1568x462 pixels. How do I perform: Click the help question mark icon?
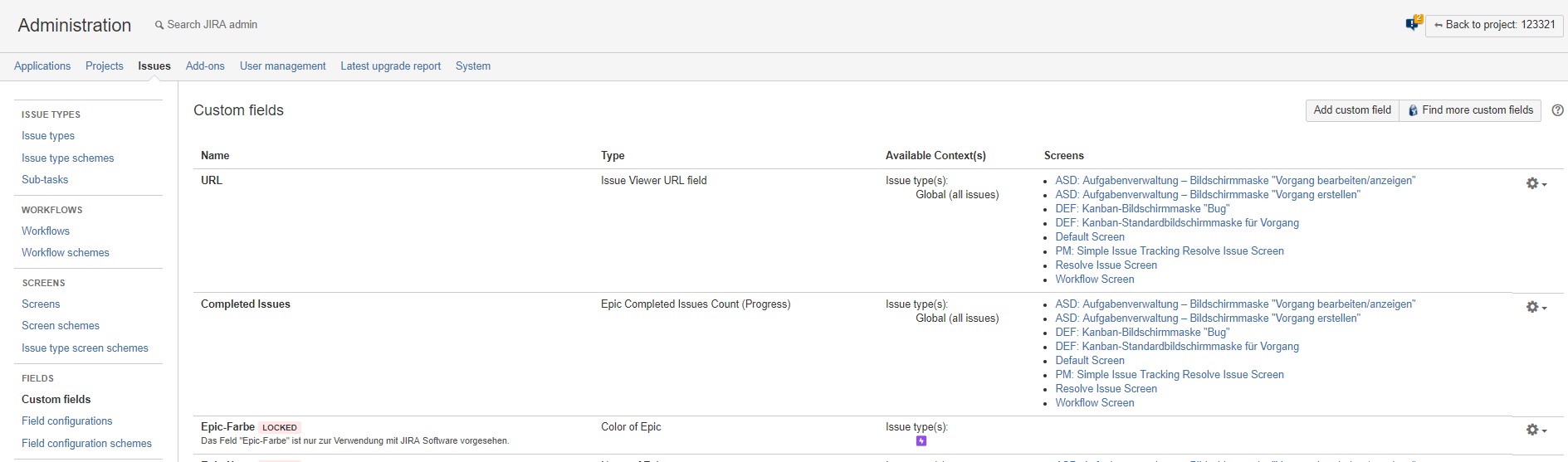[x=1557, y=110]
